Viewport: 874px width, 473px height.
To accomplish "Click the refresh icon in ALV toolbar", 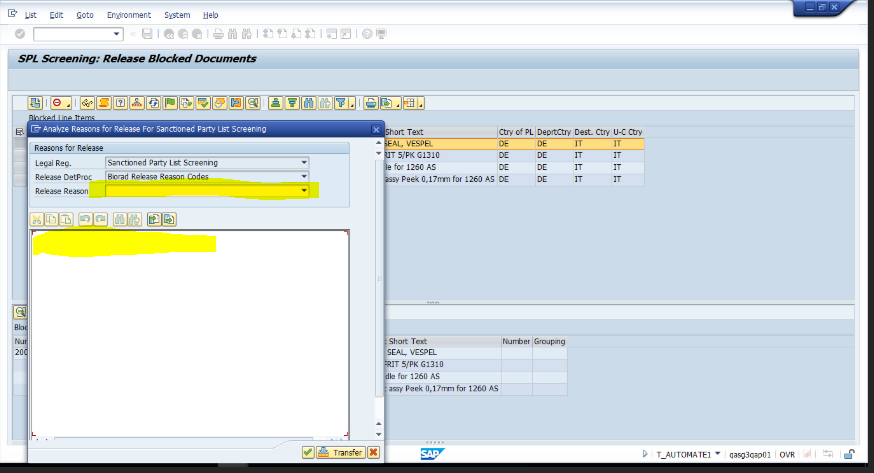I will tap(153, 103).
